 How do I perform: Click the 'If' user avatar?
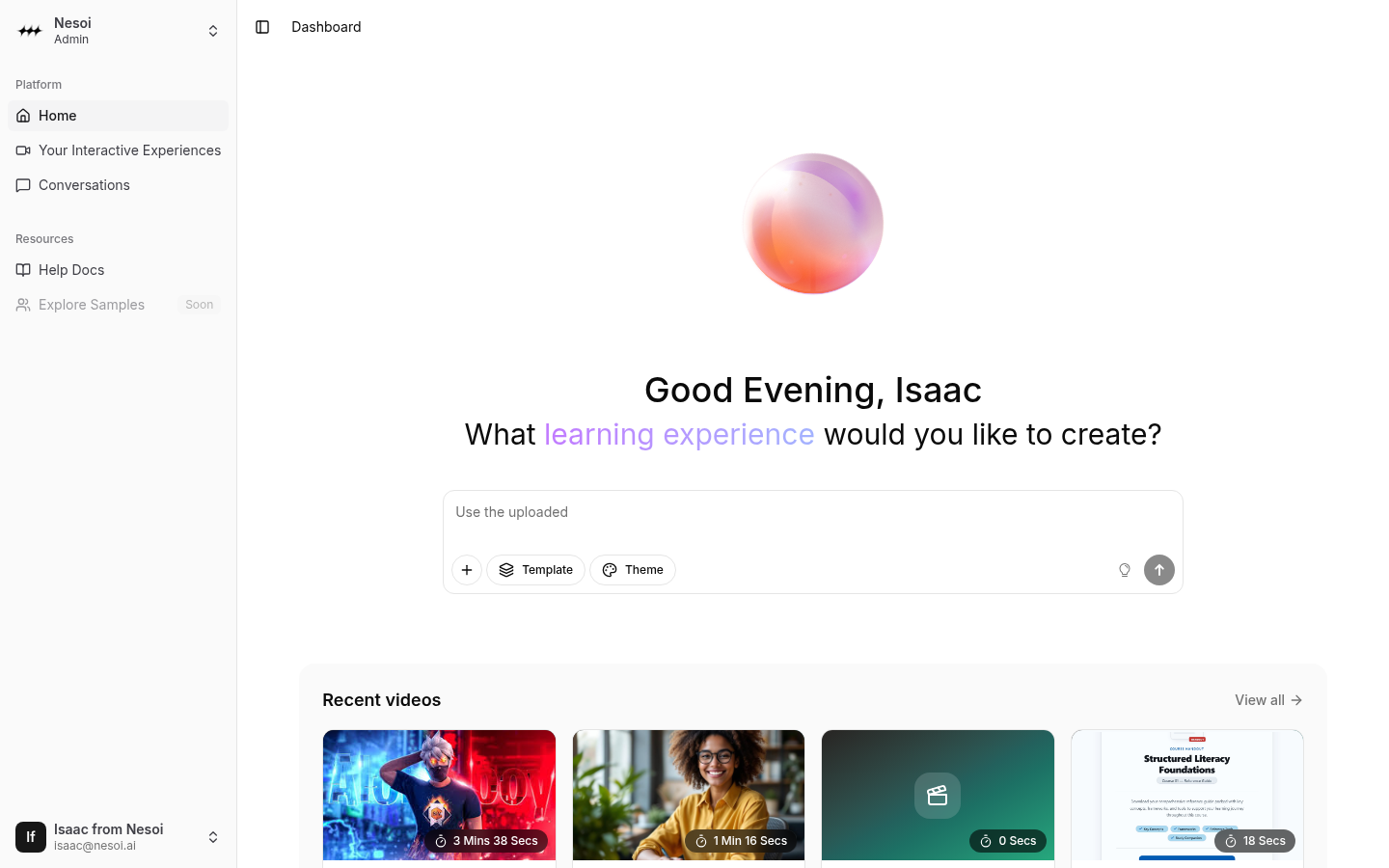[x=31, y=837]
